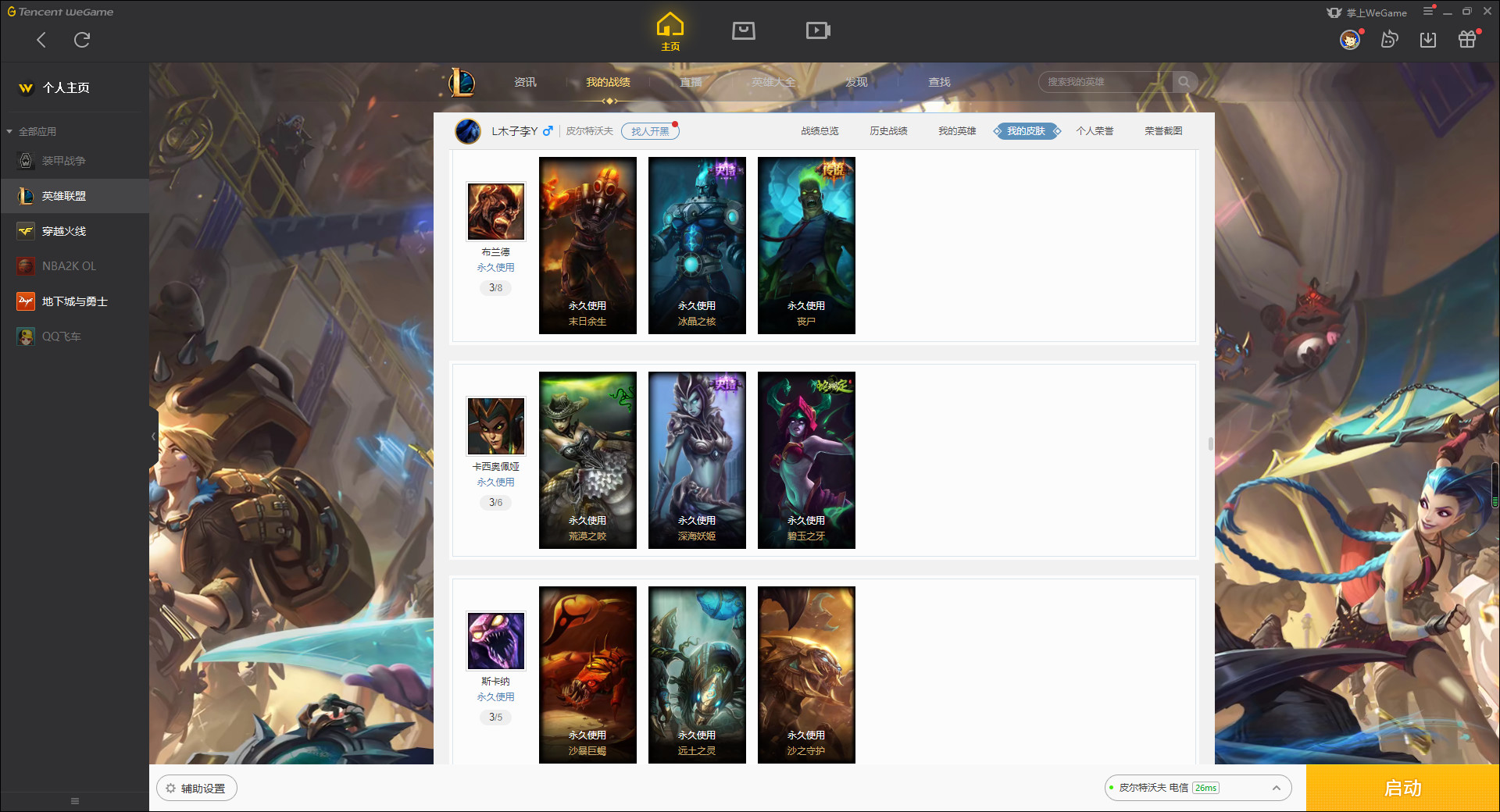This screenshot has width=1500, height=812.
Task: Refresh the page with reload icon
Action: (x=82, y=40)
